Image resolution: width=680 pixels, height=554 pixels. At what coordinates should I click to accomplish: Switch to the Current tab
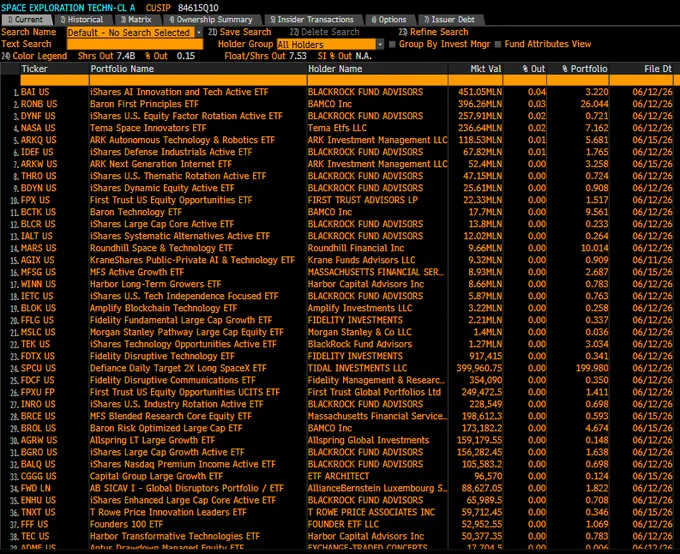tap(26, 20)
